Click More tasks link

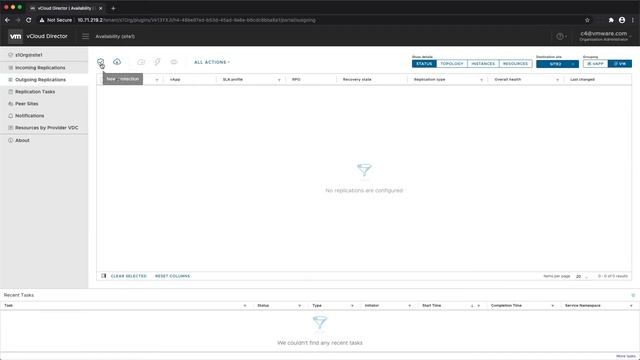[x=626, y=356]
